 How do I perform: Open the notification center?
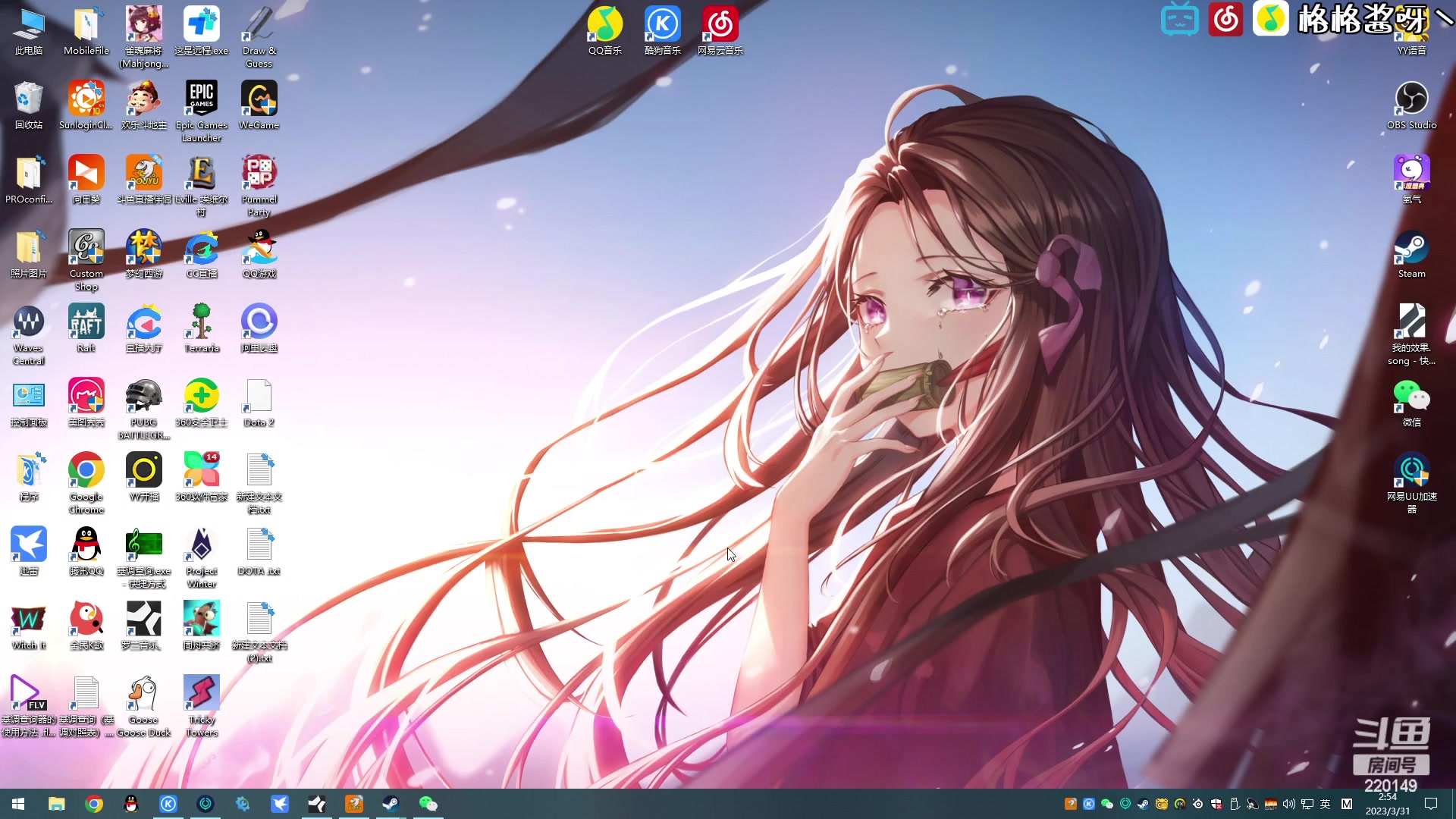1431,804
